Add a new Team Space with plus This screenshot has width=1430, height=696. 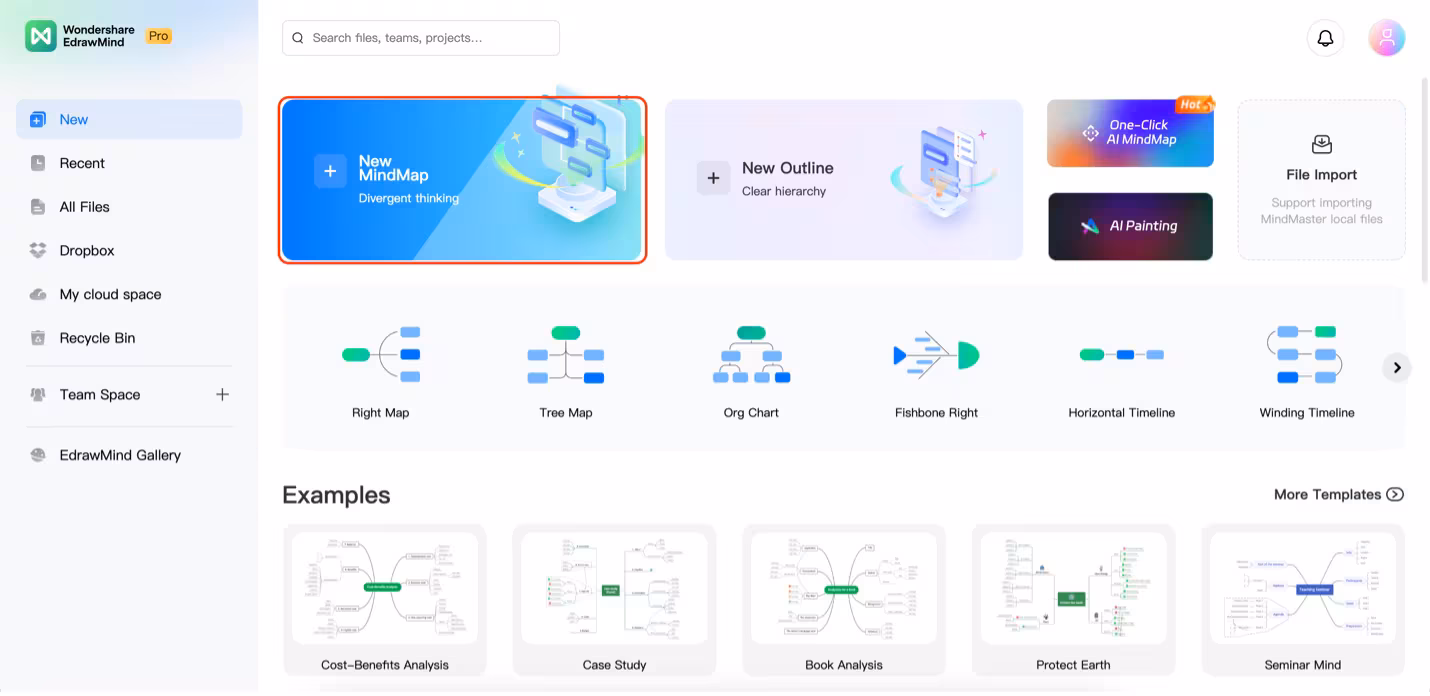coord(222,394)
